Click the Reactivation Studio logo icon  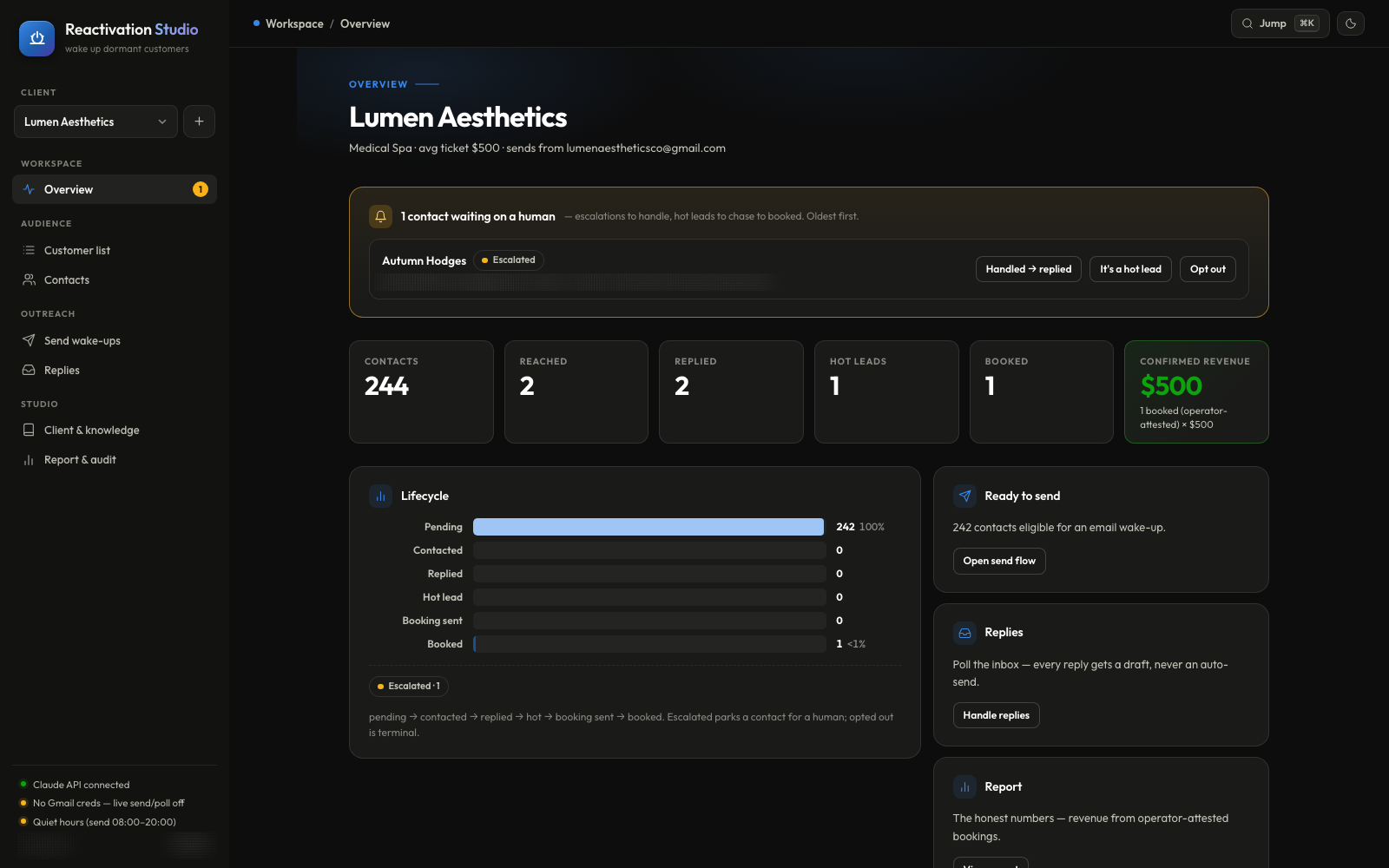coord(36,38)
